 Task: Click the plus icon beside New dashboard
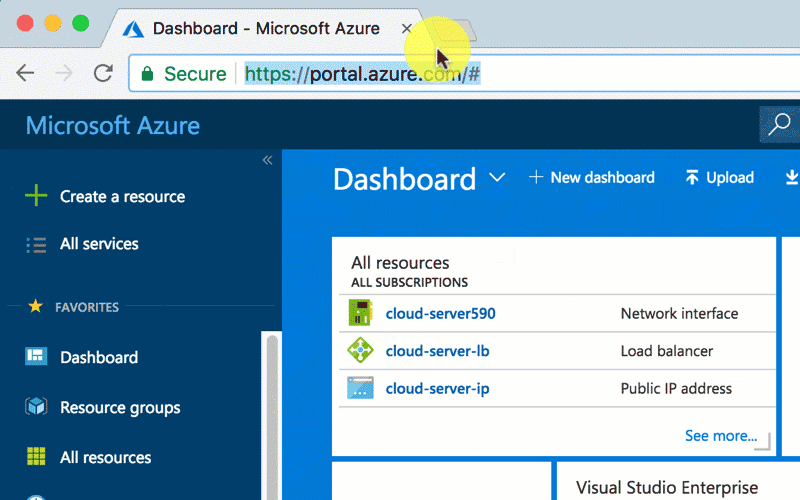click(536, 177)
